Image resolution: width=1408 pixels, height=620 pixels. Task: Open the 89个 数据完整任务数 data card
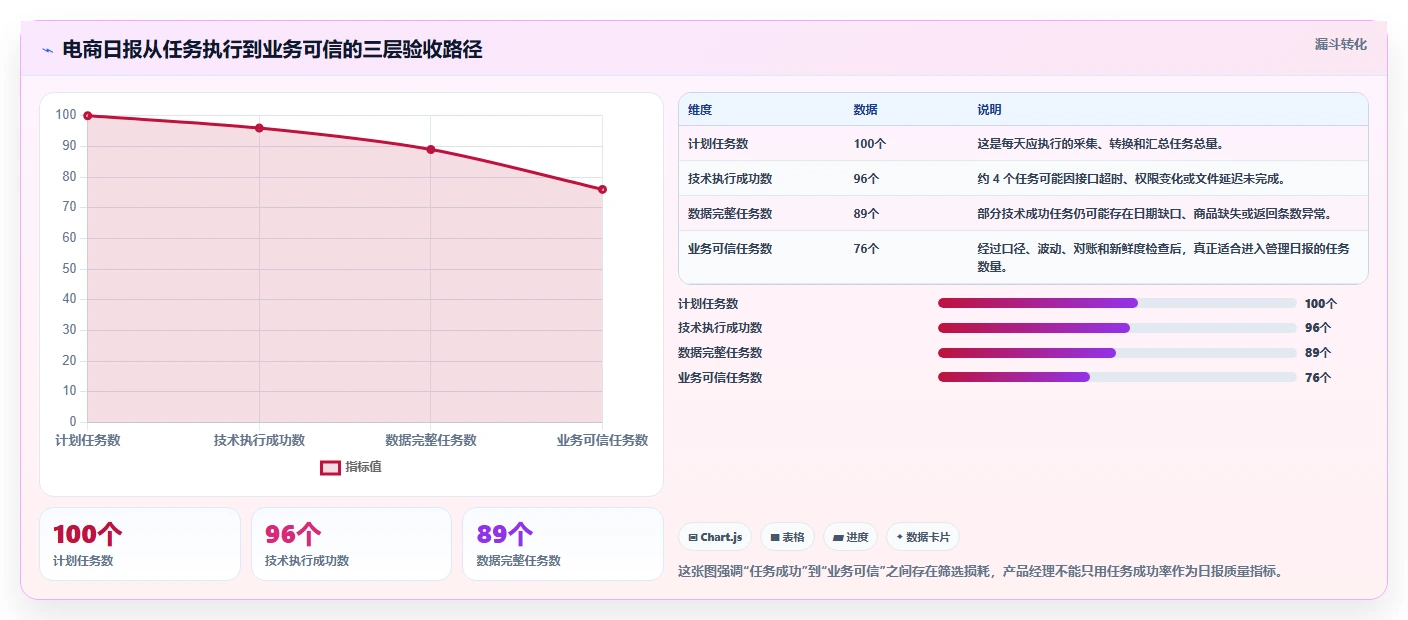563,544
